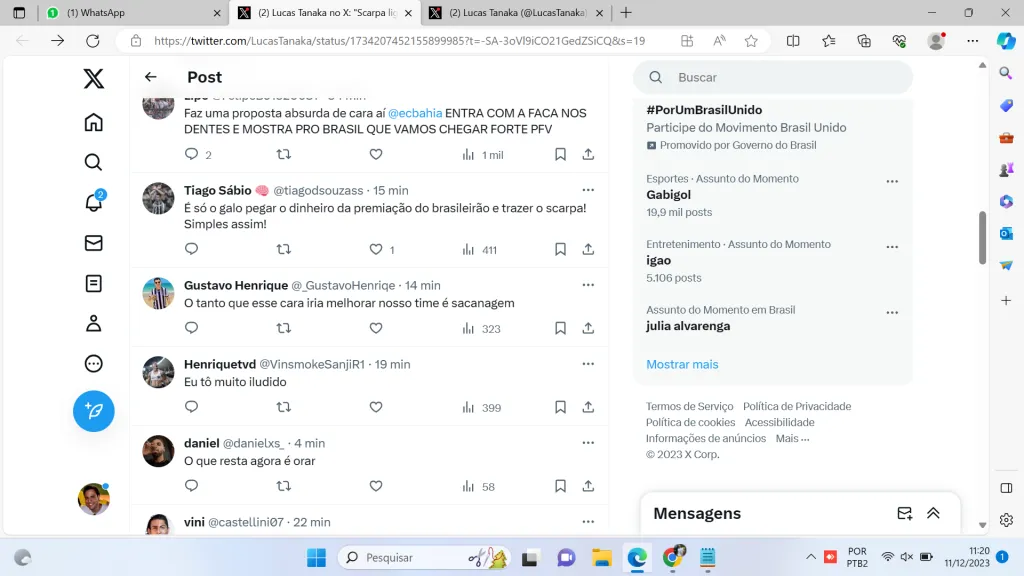Viewport: 1024px width, 576px height.
Task: Click the page vertical scrollbar
Action: coord(982,235)
